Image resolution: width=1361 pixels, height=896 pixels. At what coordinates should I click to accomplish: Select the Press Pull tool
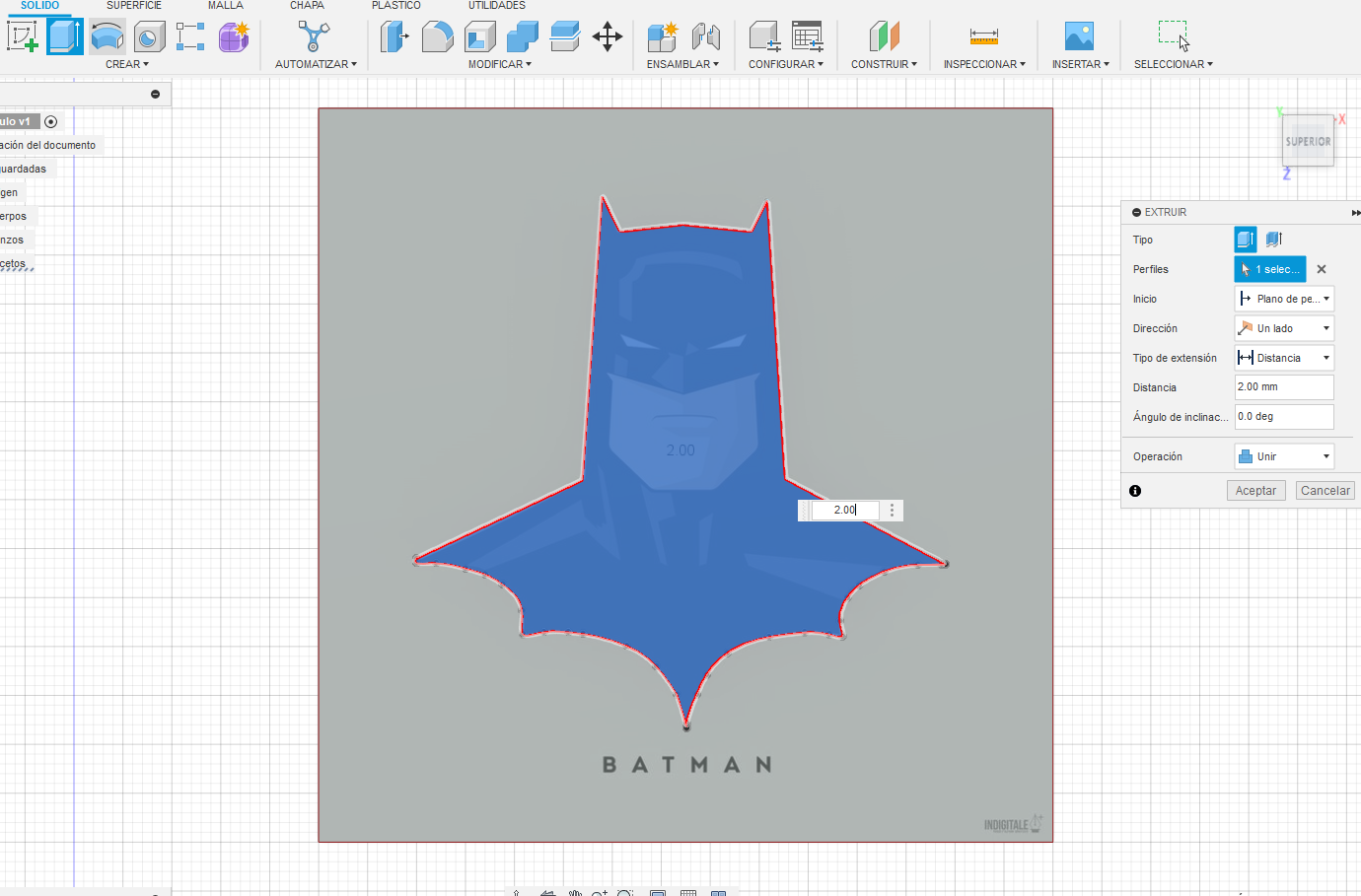[x=394, y=36]
